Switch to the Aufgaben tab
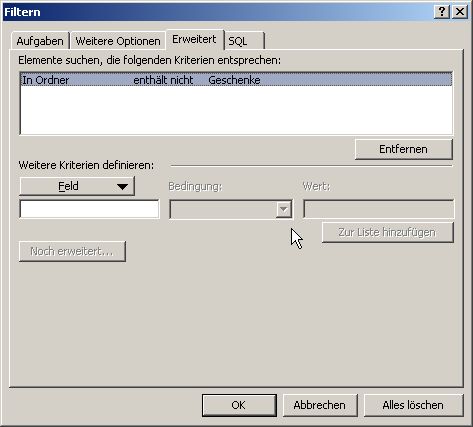This screenshot has height=427, width=473. pos(40,41)
